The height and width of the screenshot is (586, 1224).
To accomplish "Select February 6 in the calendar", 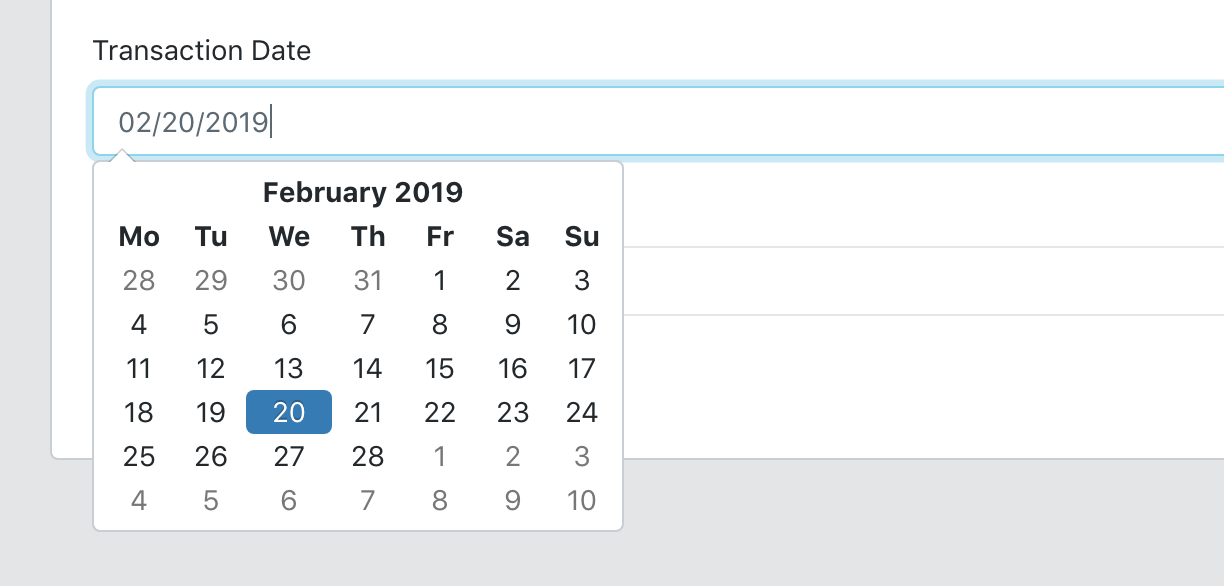I will tap(289, 324).
